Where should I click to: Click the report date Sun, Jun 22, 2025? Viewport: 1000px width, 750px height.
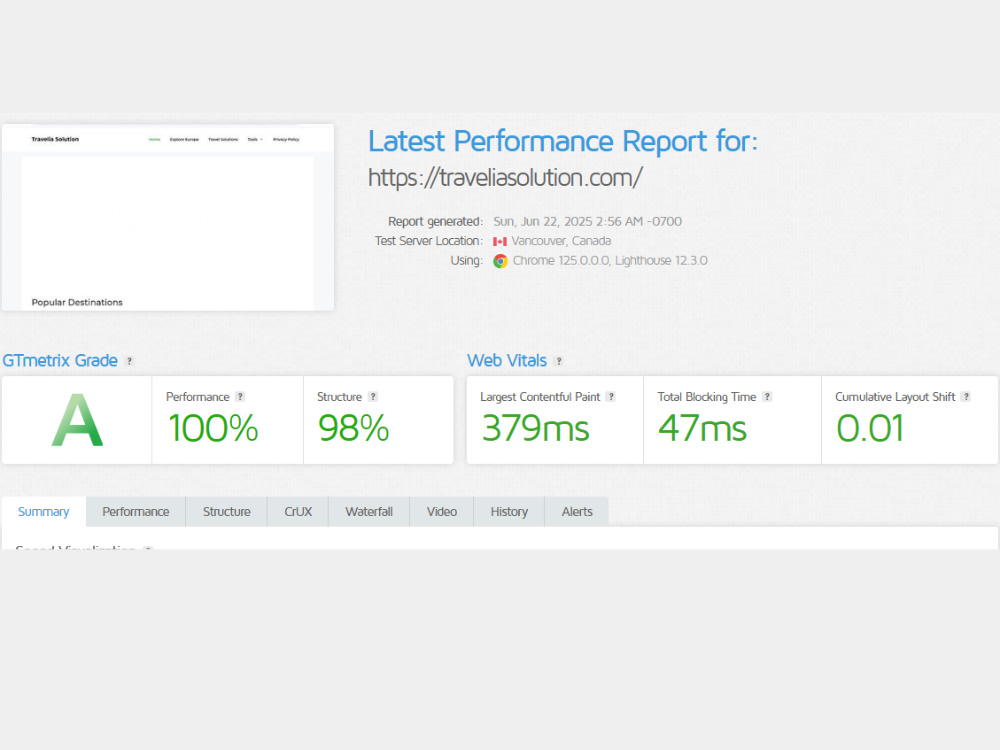[x=587, y=221]
